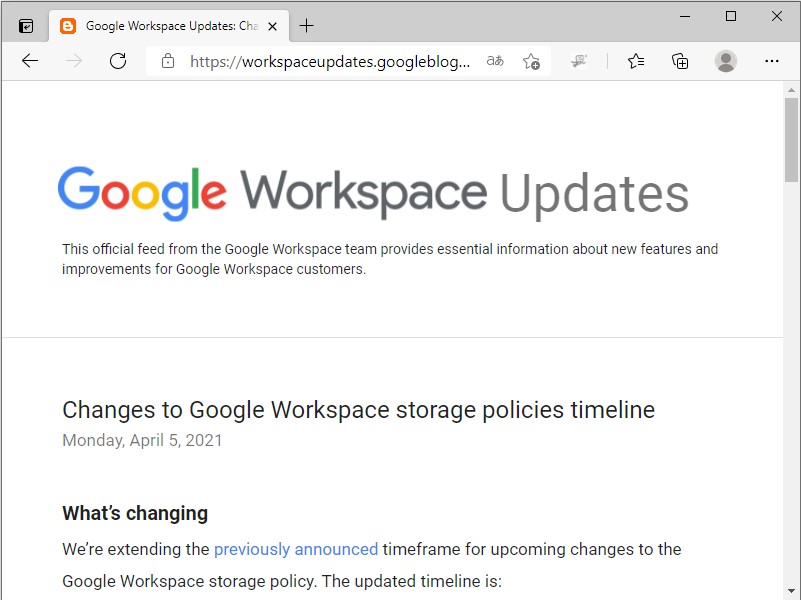Image resolution: width=801 pixels, height=600 pixels.
Task: Open the Favorites list
Action: click(x=635, y=61)
